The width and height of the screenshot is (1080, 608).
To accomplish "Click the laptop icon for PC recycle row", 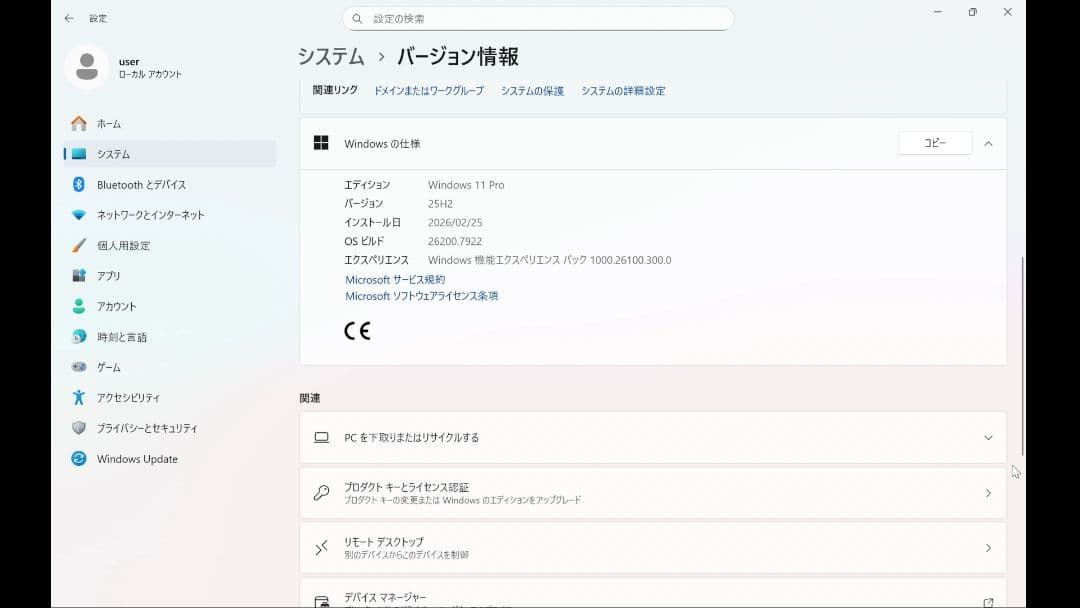I will (x=322, y=437).
